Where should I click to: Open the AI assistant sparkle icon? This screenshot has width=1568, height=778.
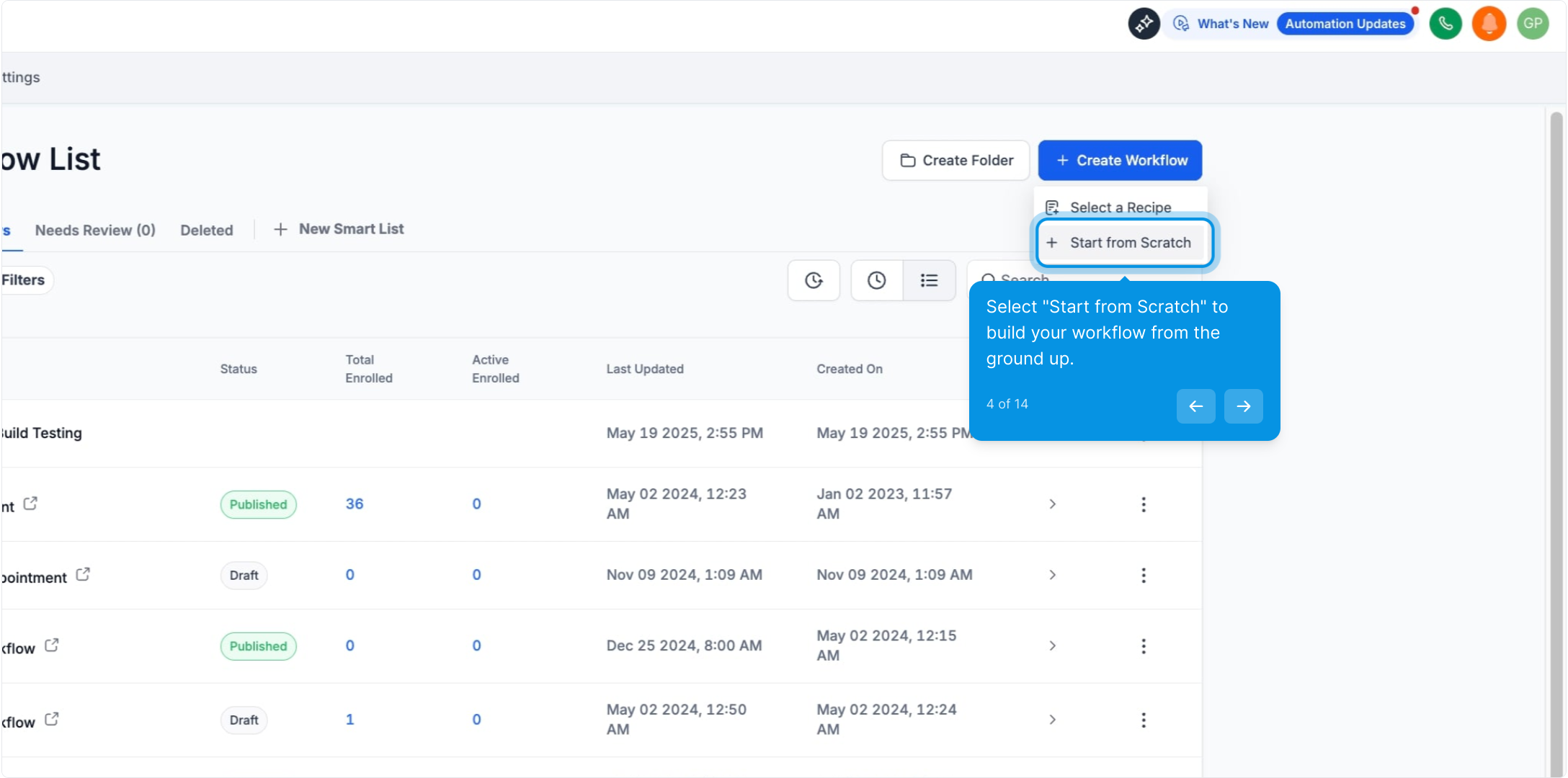(x=1144, y=24)
